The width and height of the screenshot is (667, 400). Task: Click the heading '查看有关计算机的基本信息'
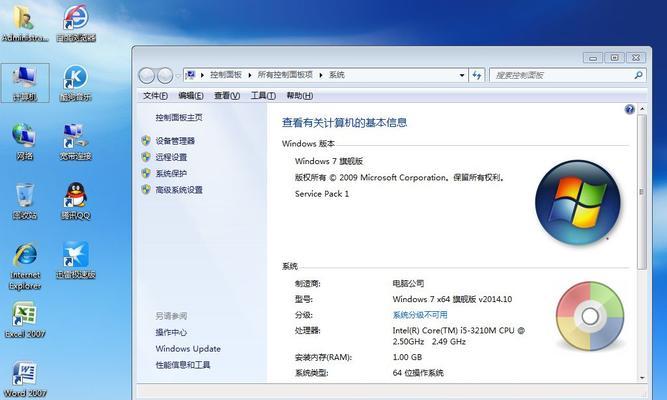(x=345, y=123)
